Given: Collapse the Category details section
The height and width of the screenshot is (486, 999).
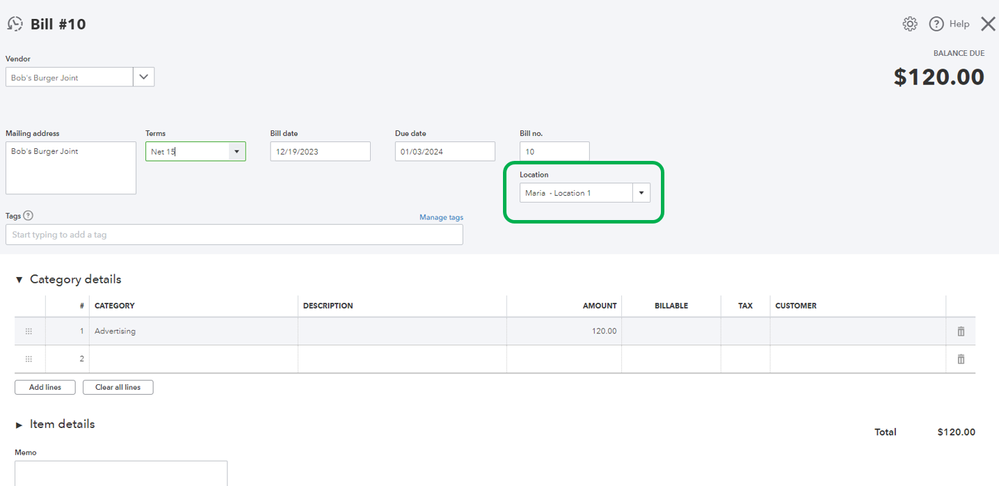Looking at the screenshot, I should (x=19, y=280).
